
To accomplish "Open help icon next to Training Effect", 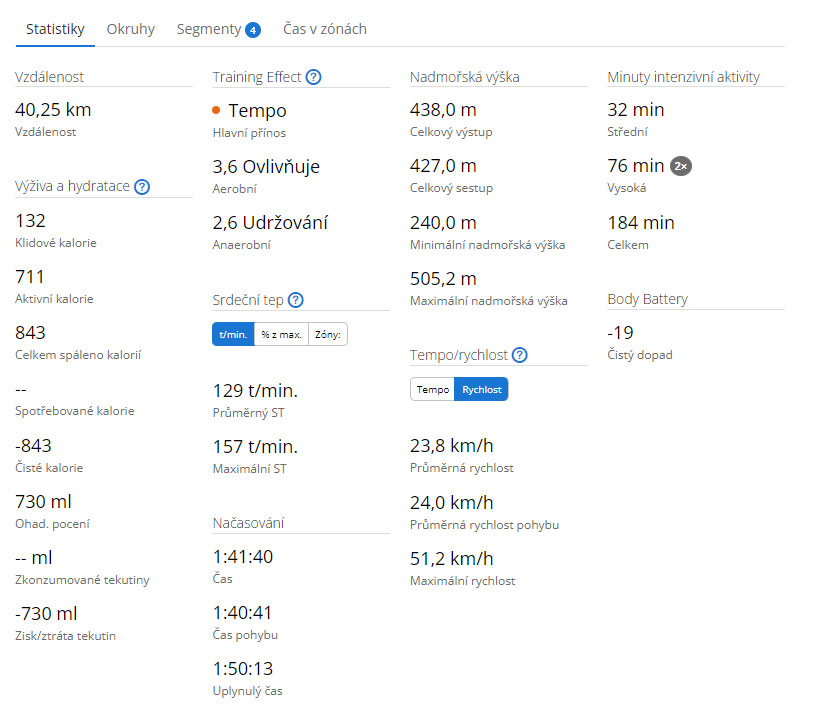I will [x=314, y=77].
